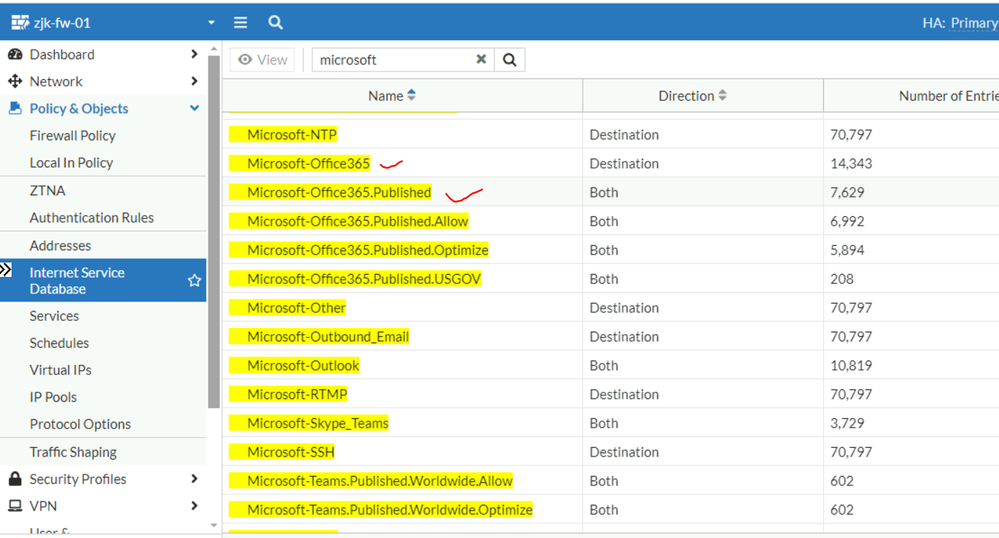Open Firewall Policy menu item
Image resolution: width=999 pixels, height=538 pixels.
pos(72,136)
